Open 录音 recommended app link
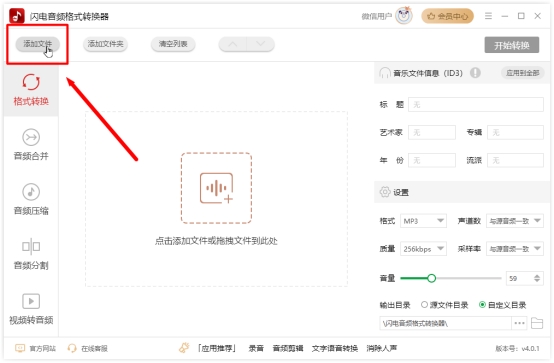Screen dimensions: 554x363 (256, 349)
